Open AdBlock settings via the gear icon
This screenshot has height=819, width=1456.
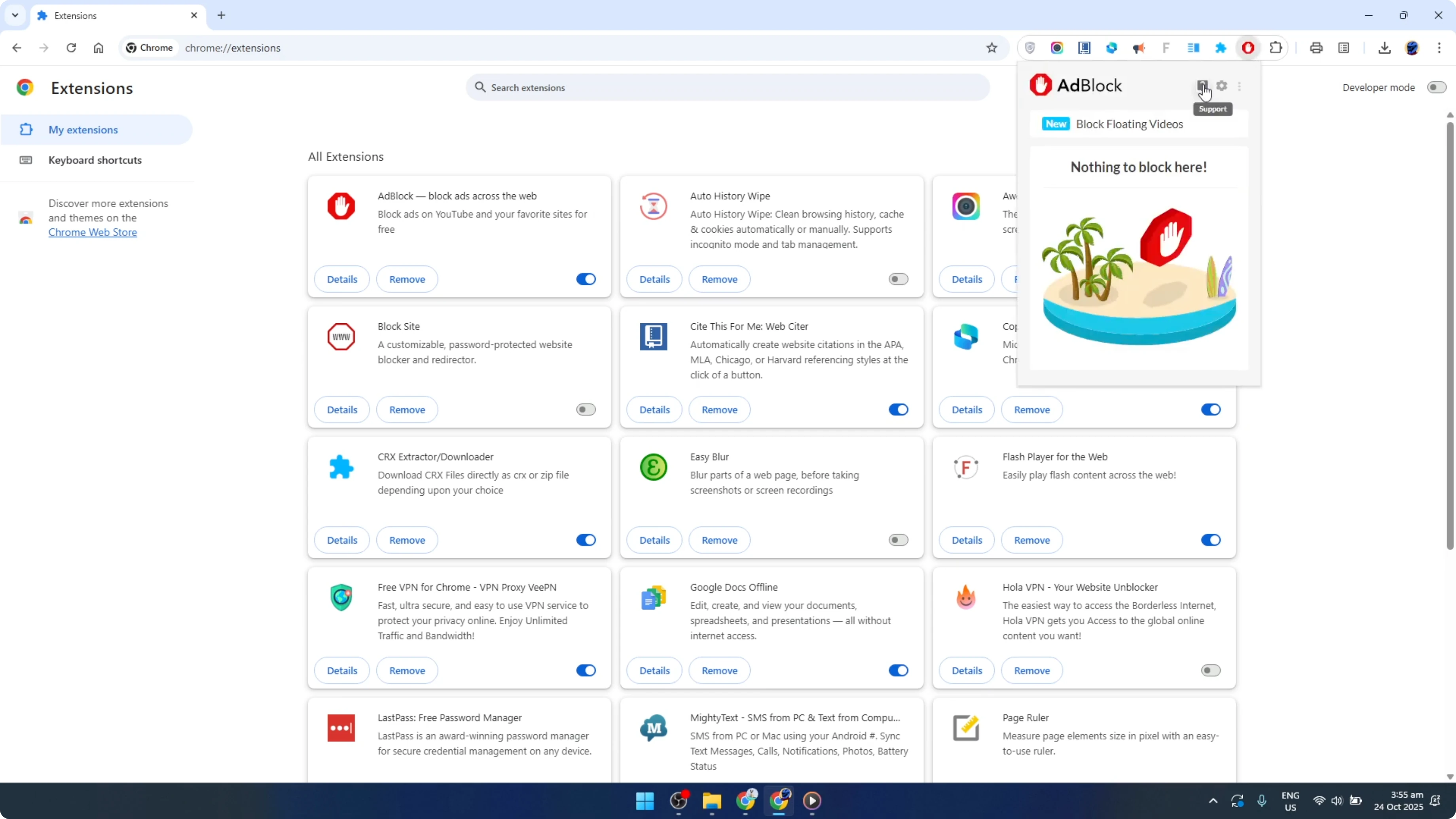pyautogui.click(x=1222, y=86)
